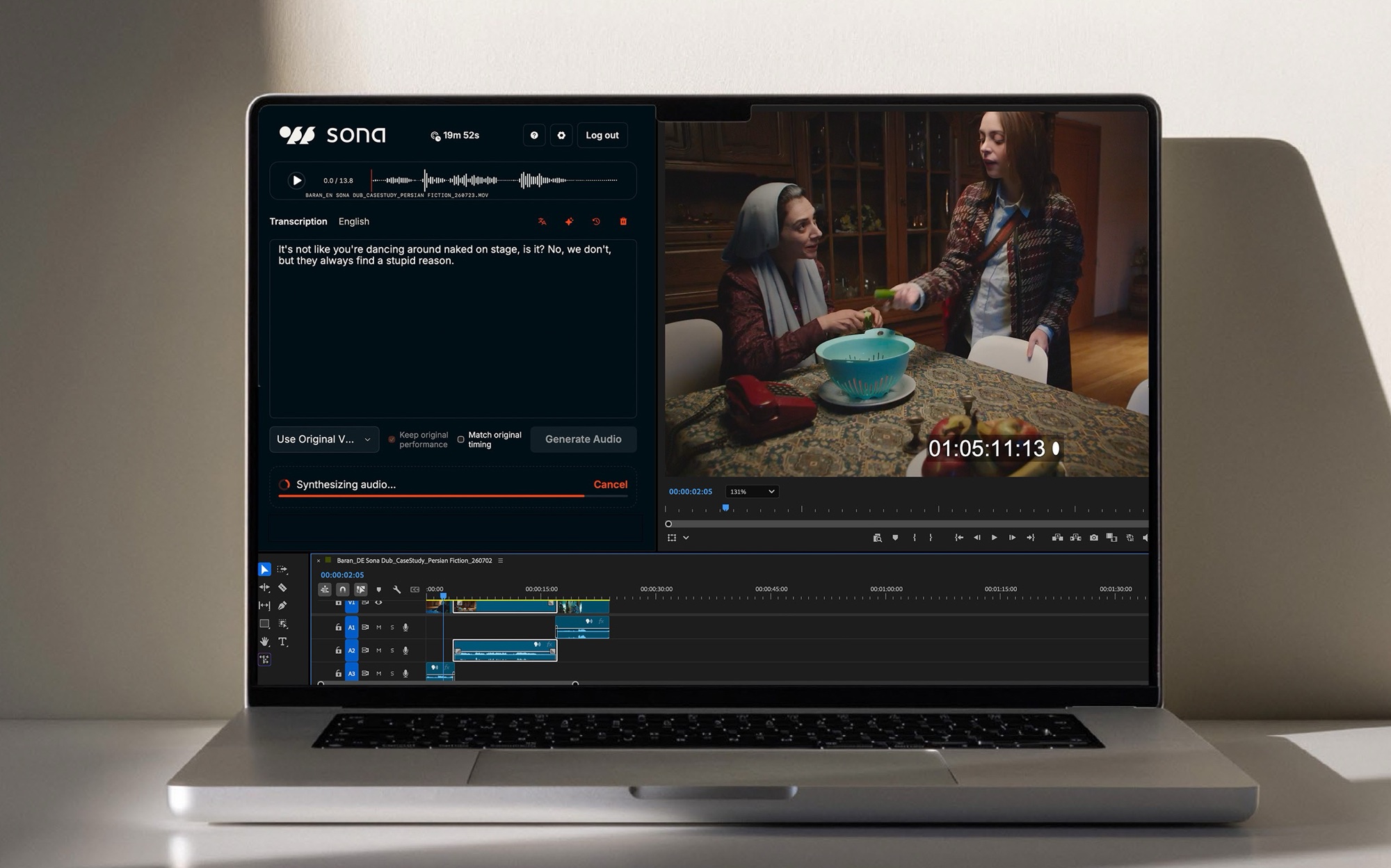Screen dimensions: 1391x868
Task: Click the Log out button
Action: pyautogui.click(x=602, y=136)
